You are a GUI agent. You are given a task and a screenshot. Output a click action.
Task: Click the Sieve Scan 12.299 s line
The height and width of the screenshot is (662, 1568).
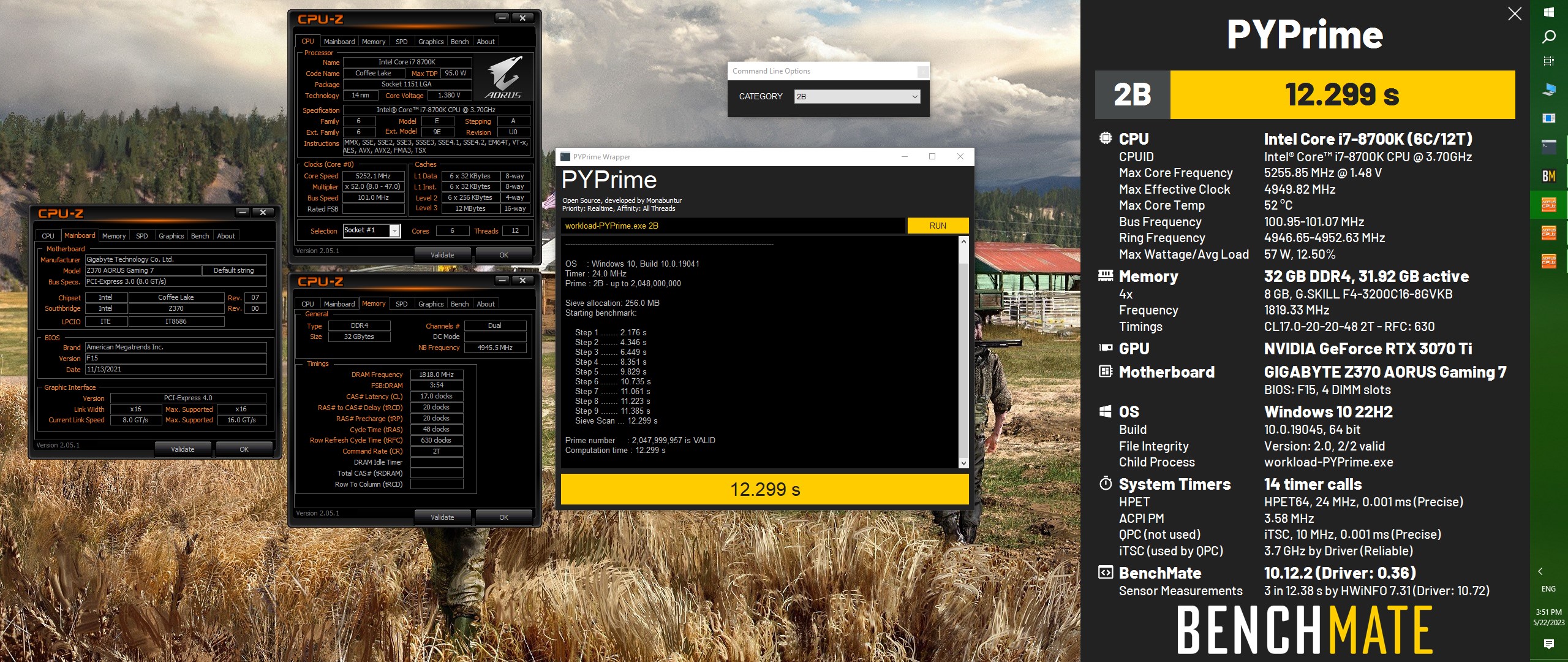616,421
